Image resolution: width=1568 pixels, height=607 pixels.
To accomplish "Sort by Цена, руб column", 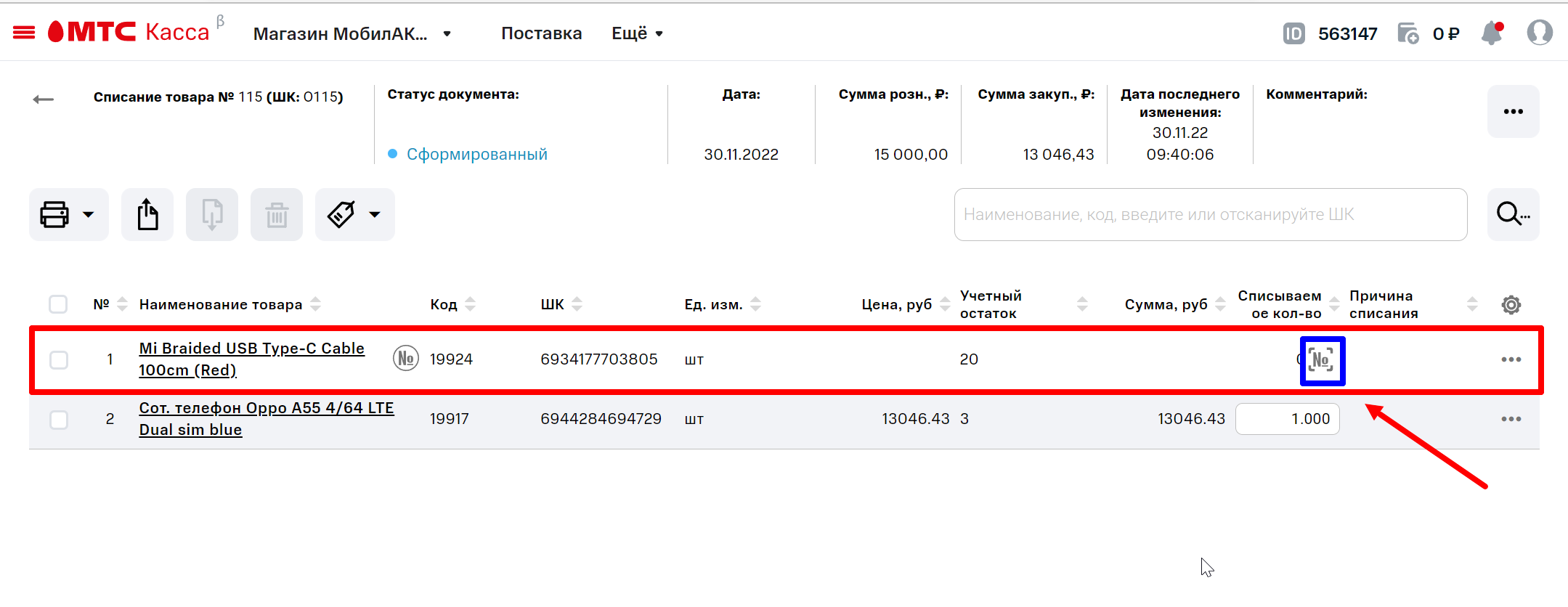I will [x=945, y=304].
